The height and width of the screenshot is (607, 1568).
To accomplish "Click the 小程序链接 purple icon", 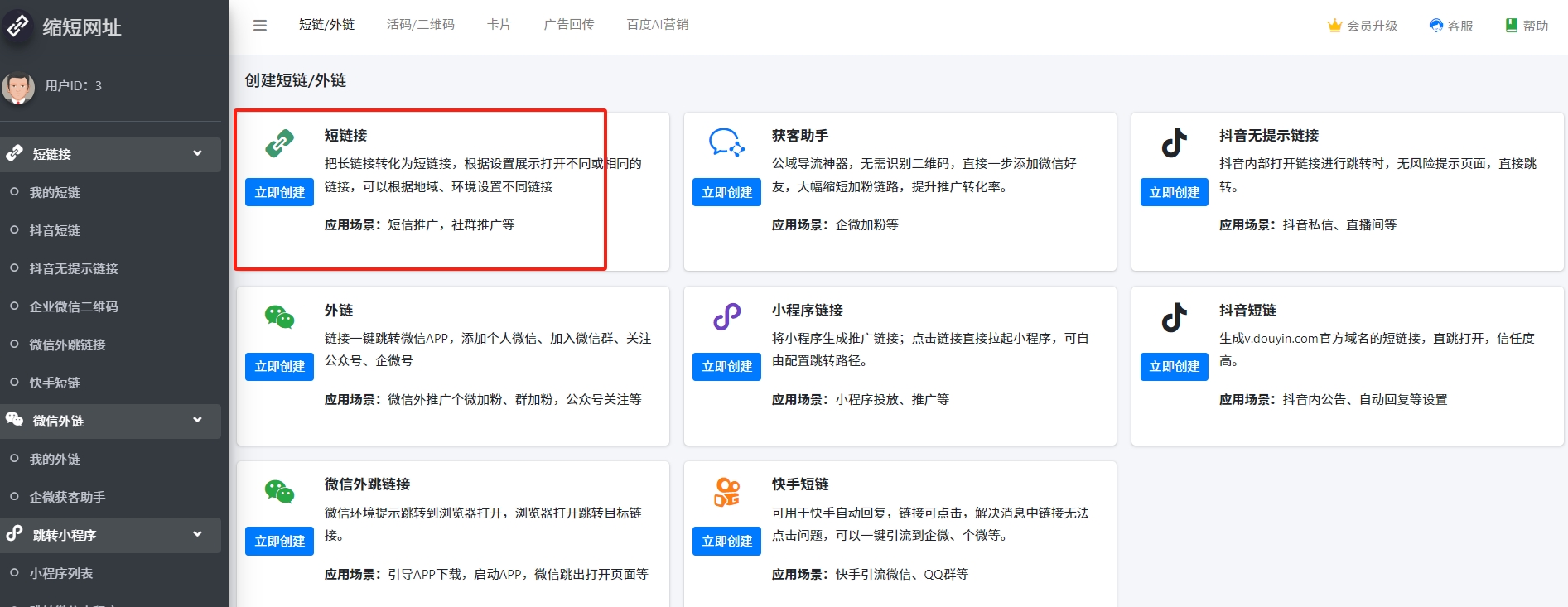I will [x=726, y=317].
